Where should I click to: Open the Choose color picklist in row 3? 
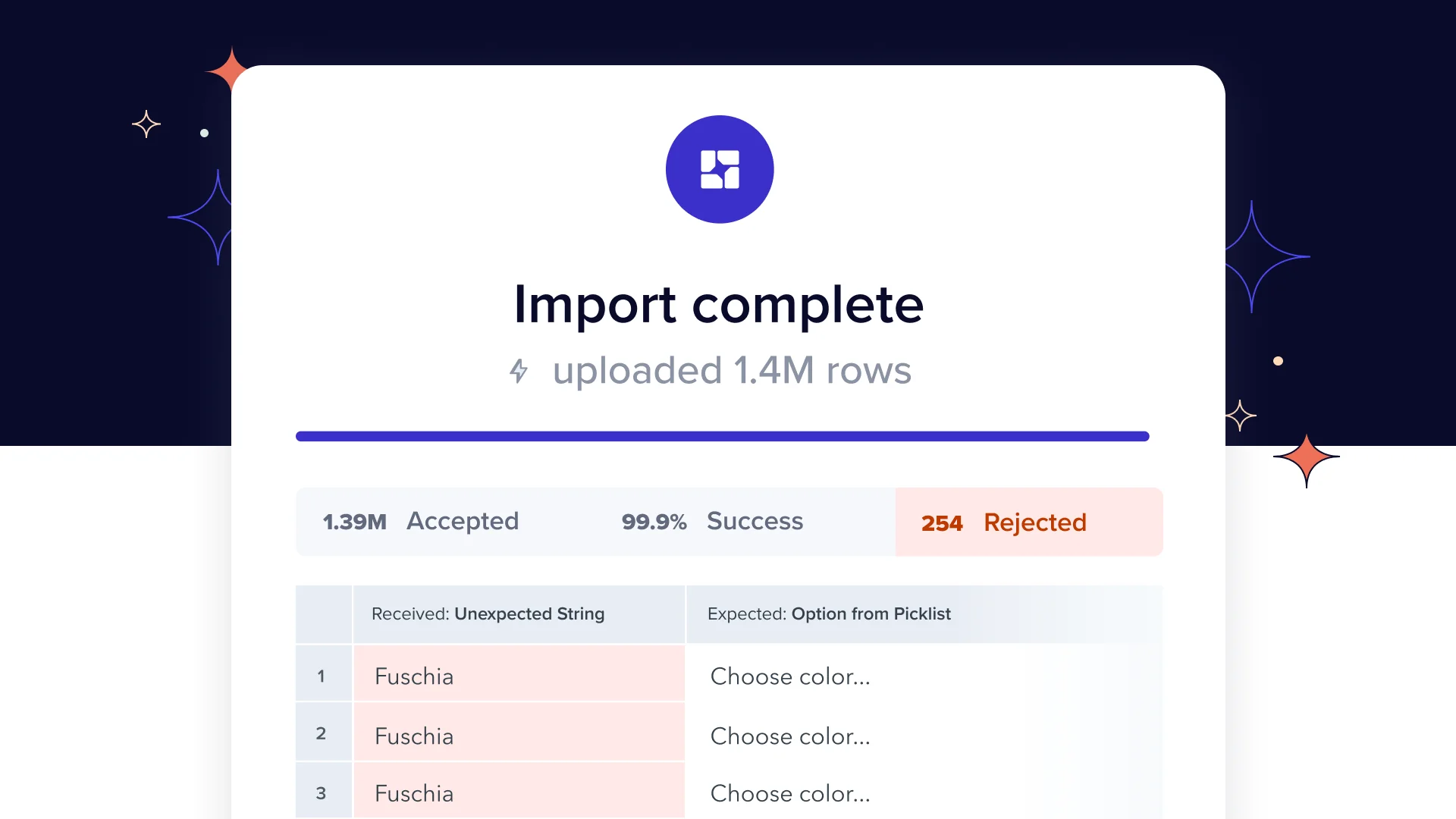pyautogui.click(x=789, y=793)
